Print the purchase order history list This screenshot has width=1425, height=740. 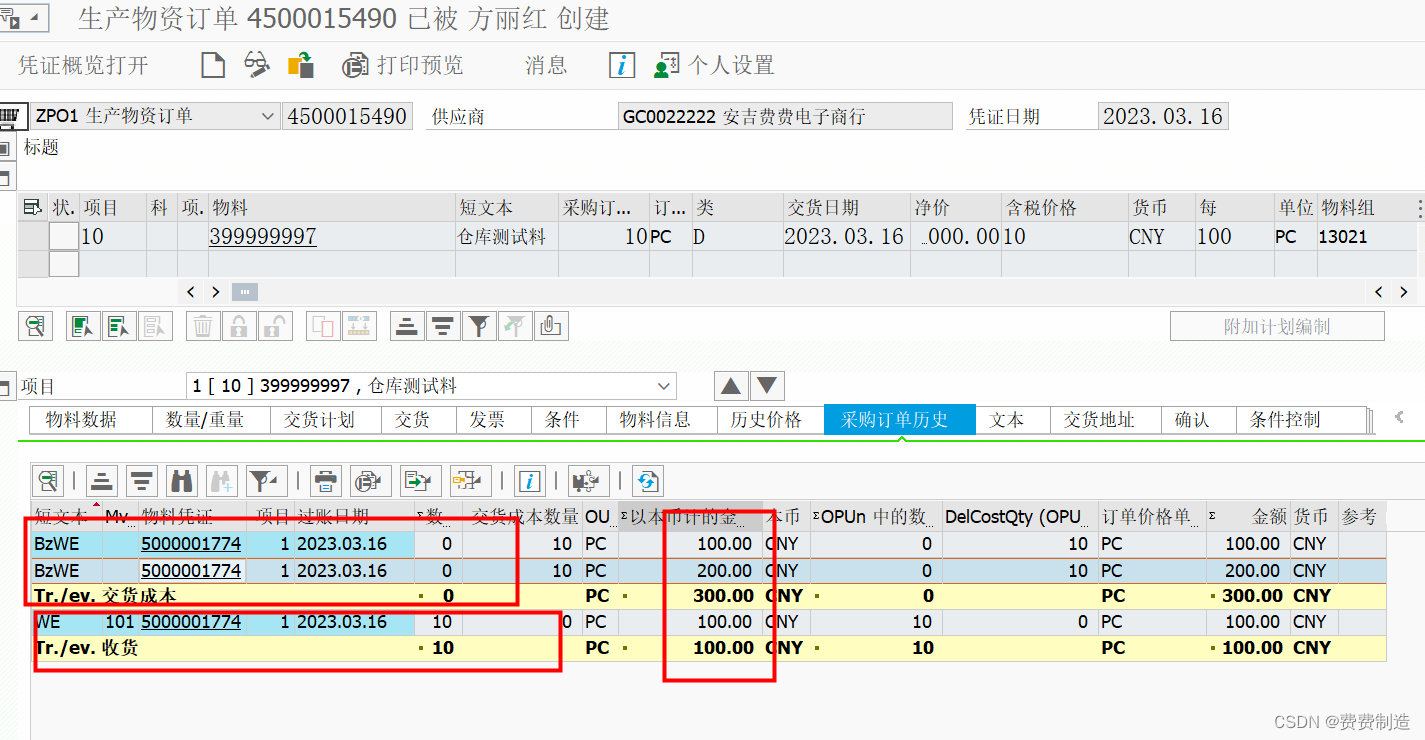pos(325,481)
